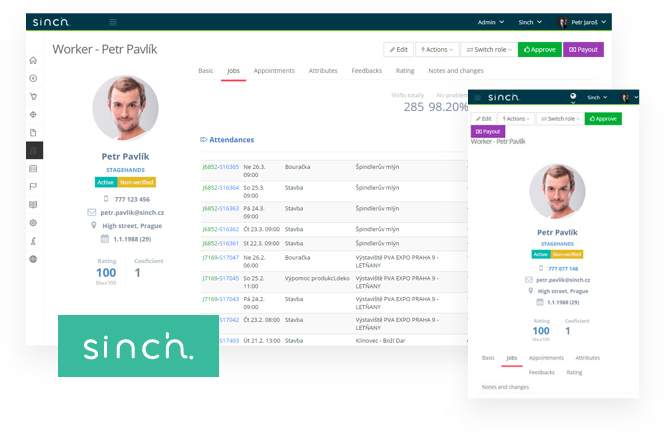
Task: Click the shopping cart sidebar icon
Action: coord(33,96)
